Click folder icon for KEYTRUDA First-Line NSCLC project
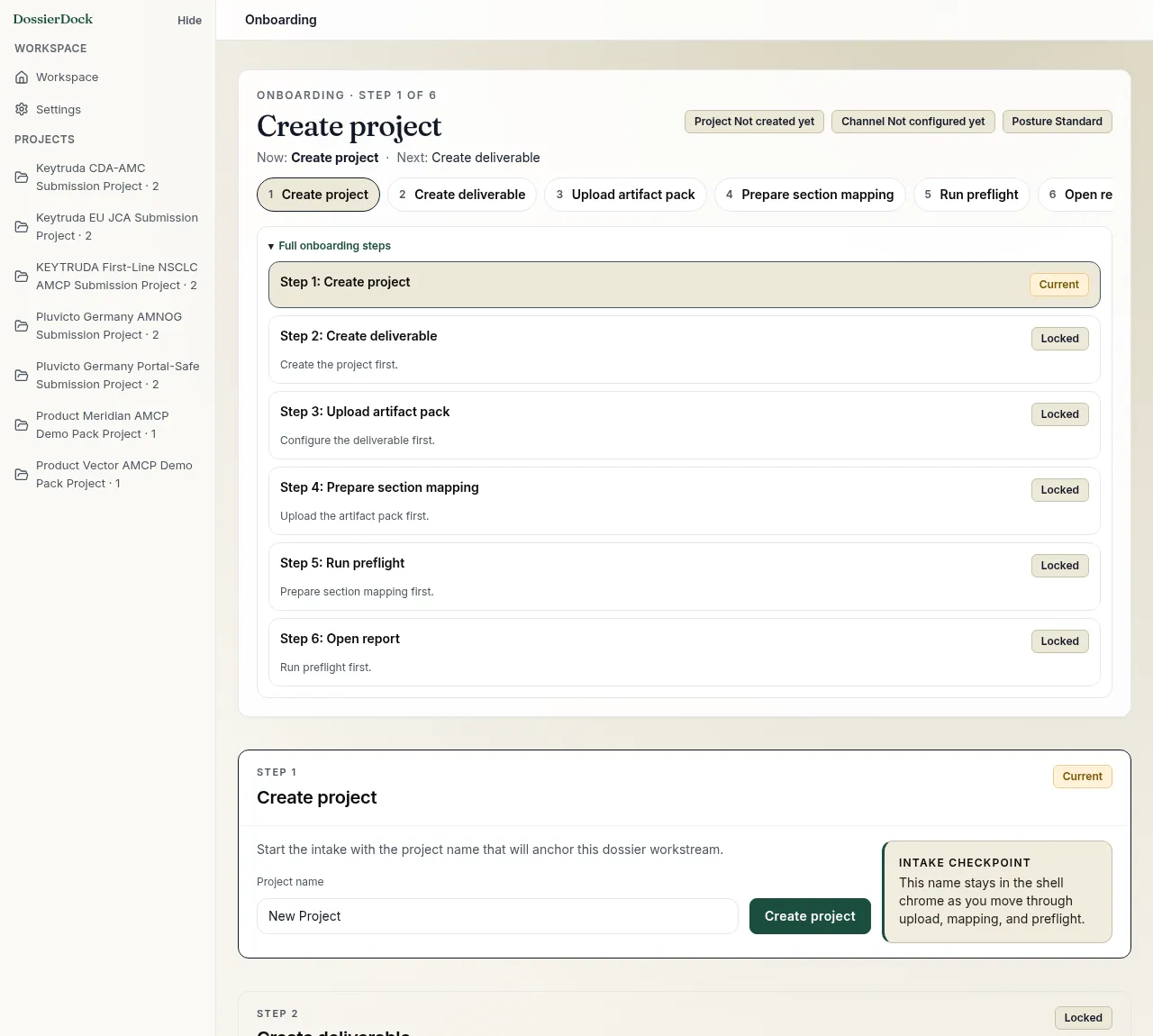Viewport: 1153px width, 1036px height. [x=22, y=277]
